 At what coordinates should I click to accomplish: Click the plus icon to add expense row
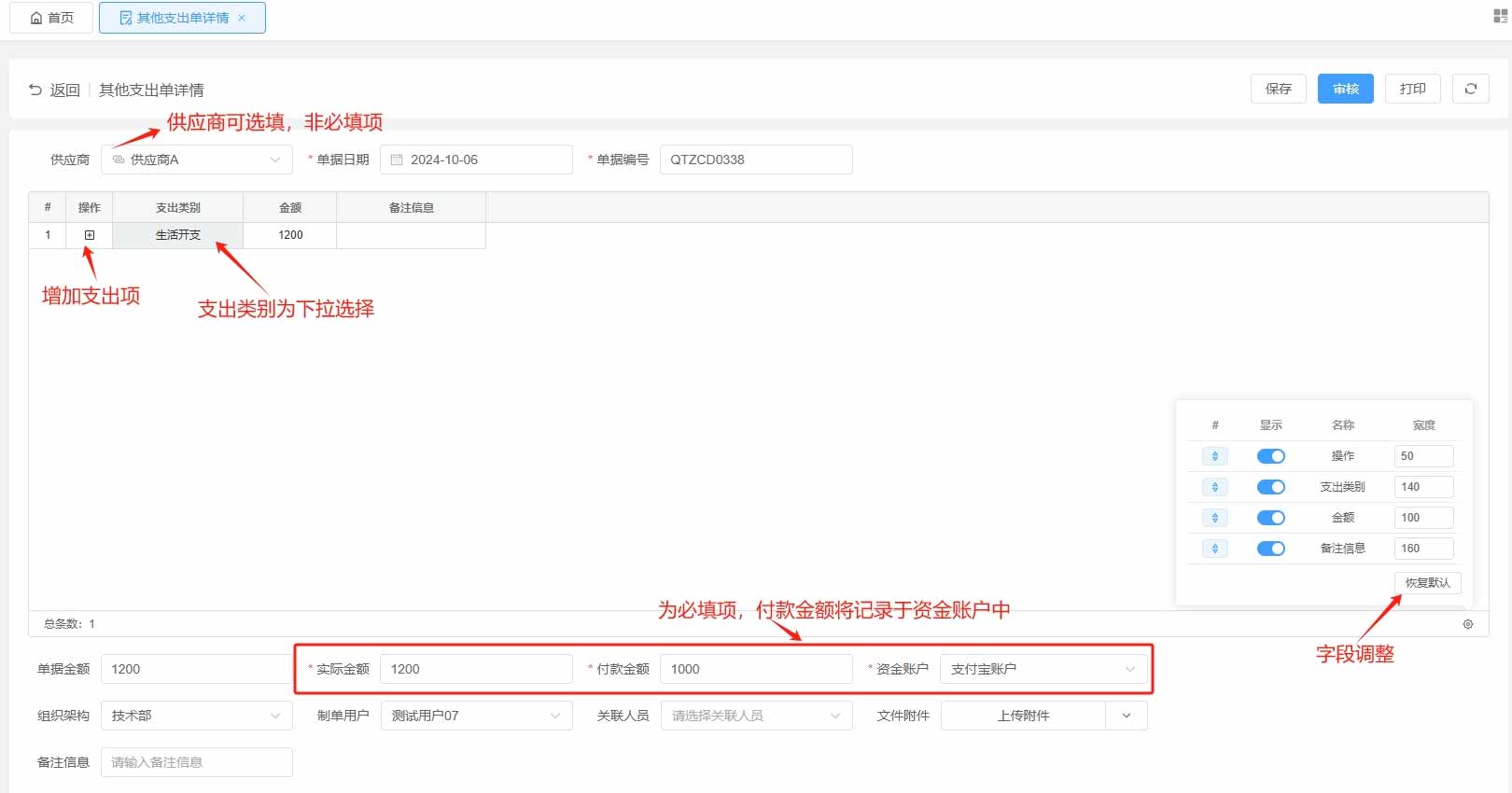click(x=90, y=235)
